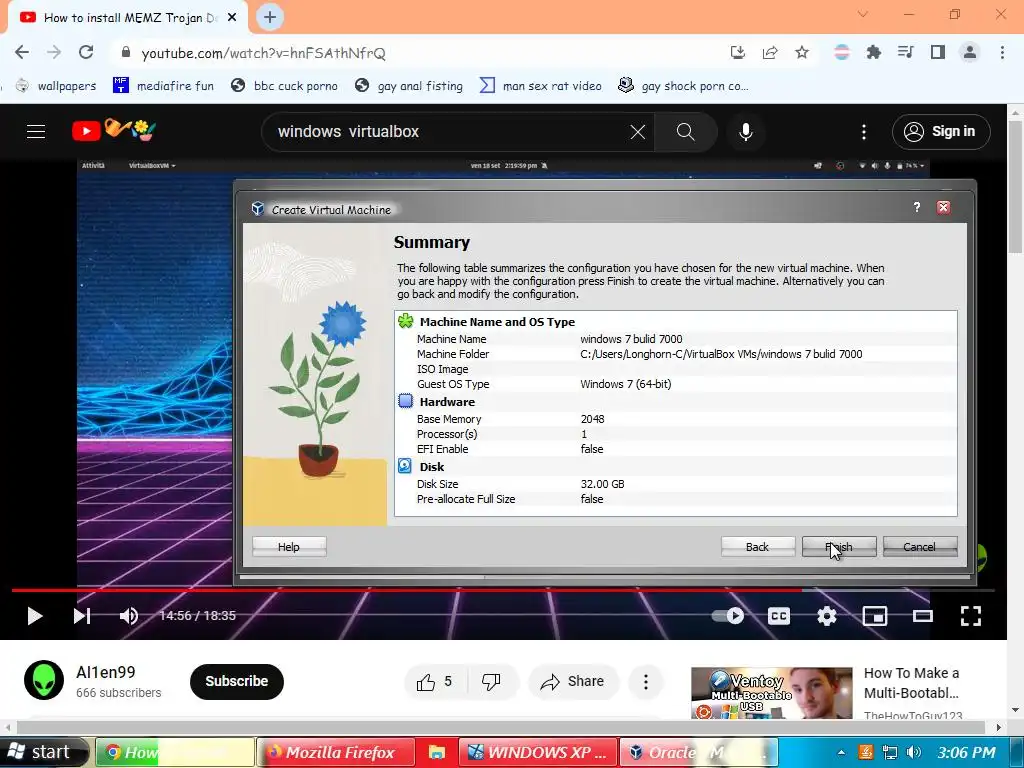The image size is (1024, 768).
Task: Click the system tray volume icon
Action: click(x=914, y=752)
